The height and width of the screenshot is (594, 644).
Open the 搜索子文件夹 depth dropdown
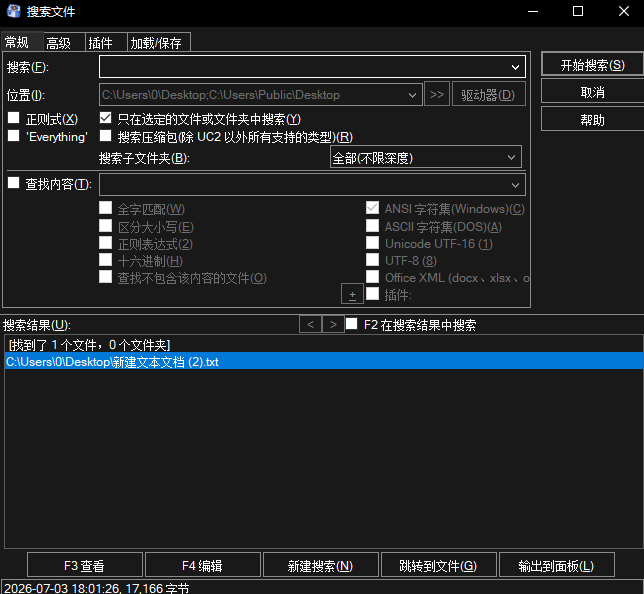point(426,157)
